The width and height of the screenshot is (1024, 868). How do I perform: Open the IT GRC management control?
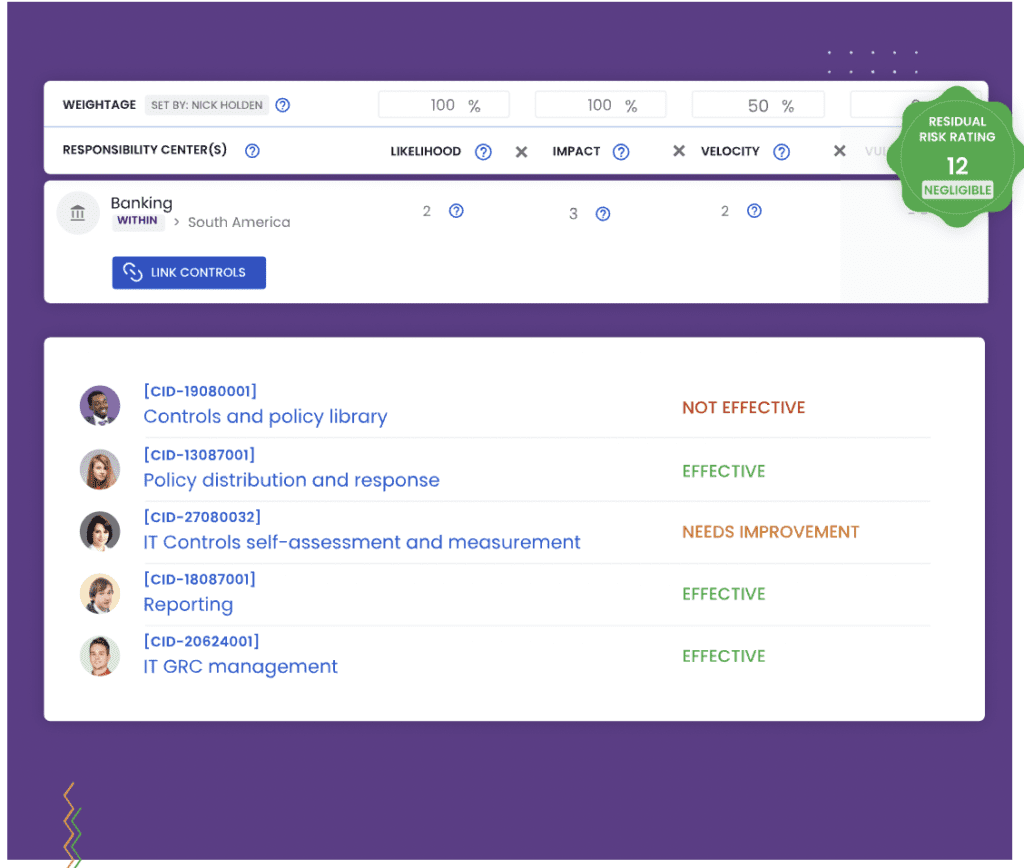240,666
